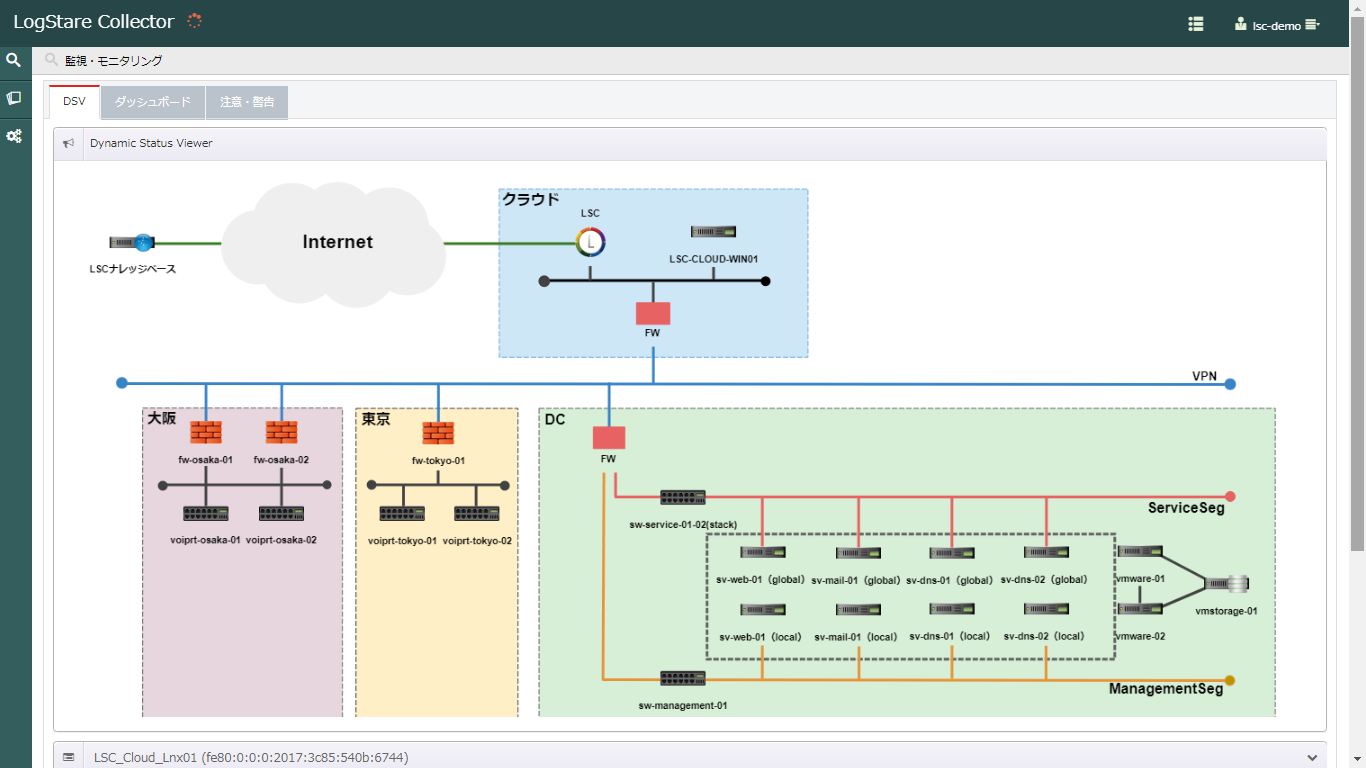Open the lsc-demo user menu
Viewport: 1366px width, 768px height.
tap(1278, 25)
